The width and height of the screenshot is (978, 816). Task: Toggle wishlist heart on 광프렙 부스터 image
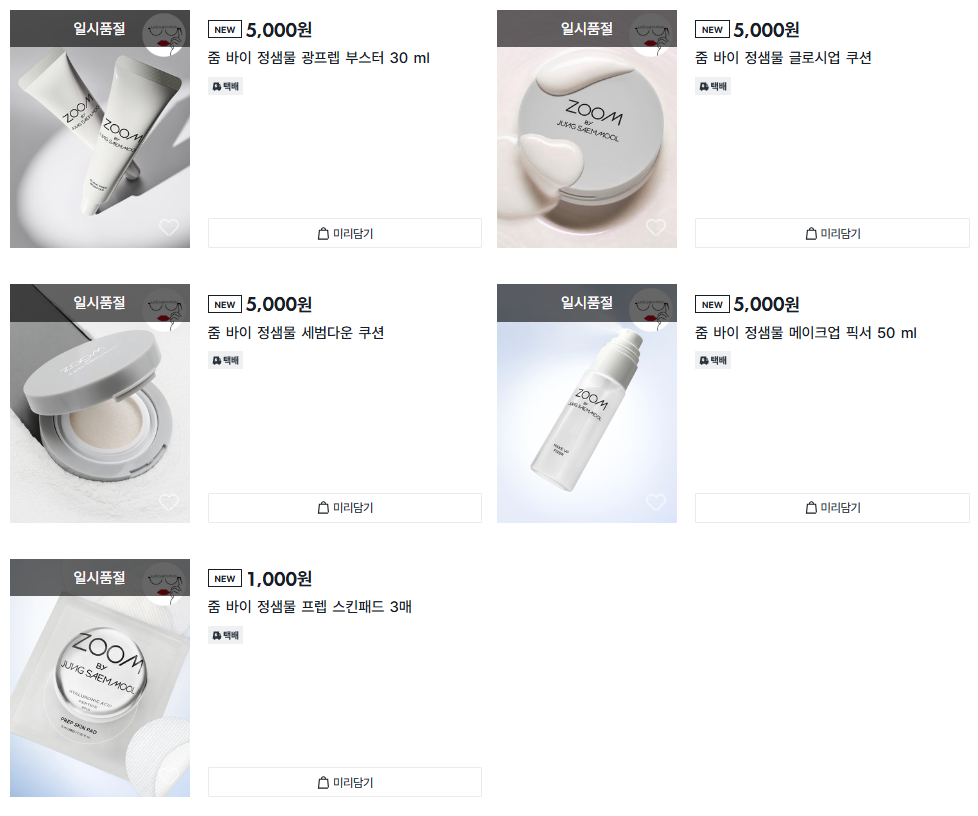(x=168, y=227)
